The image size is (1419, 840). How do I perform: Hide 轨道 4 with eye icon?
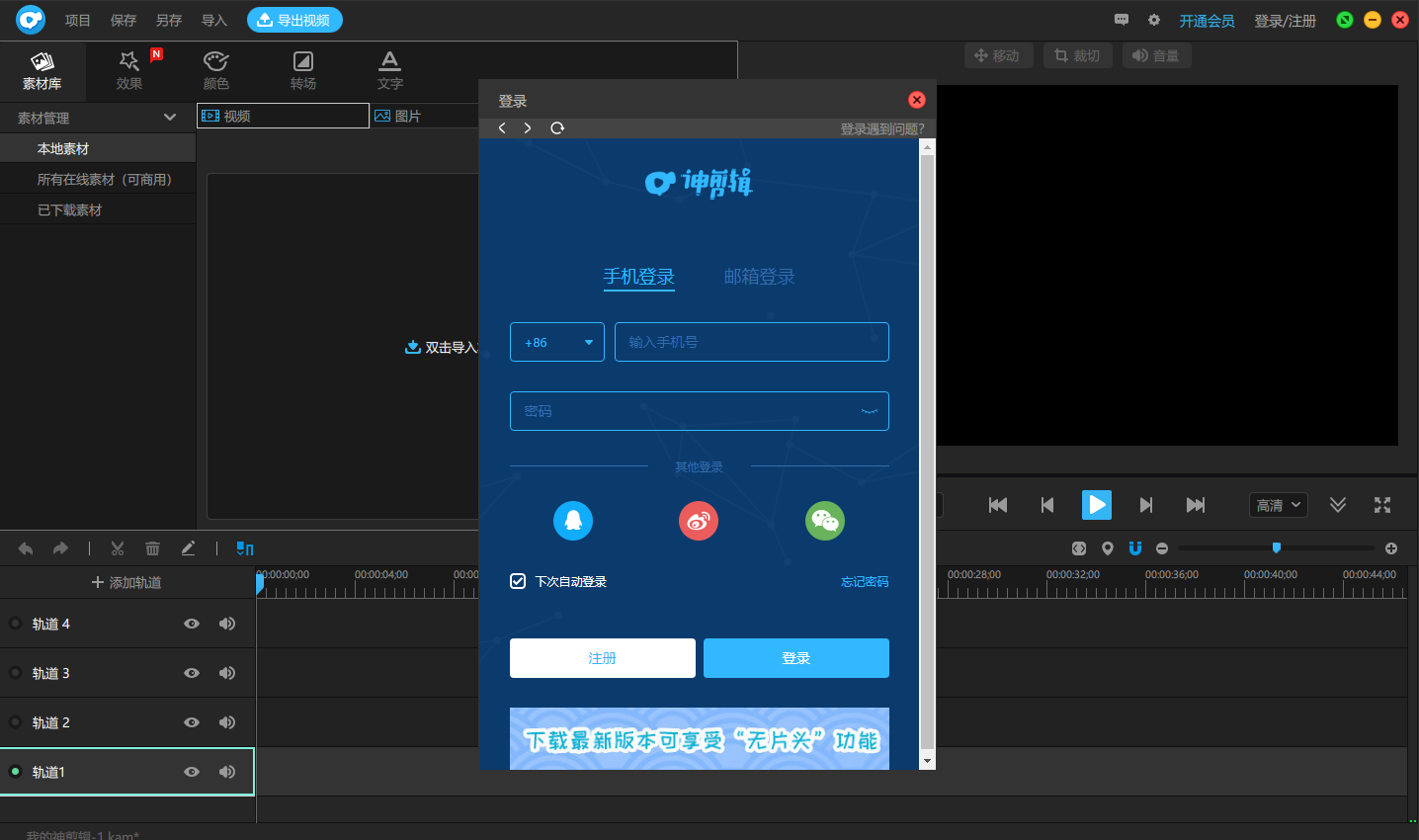192,624
